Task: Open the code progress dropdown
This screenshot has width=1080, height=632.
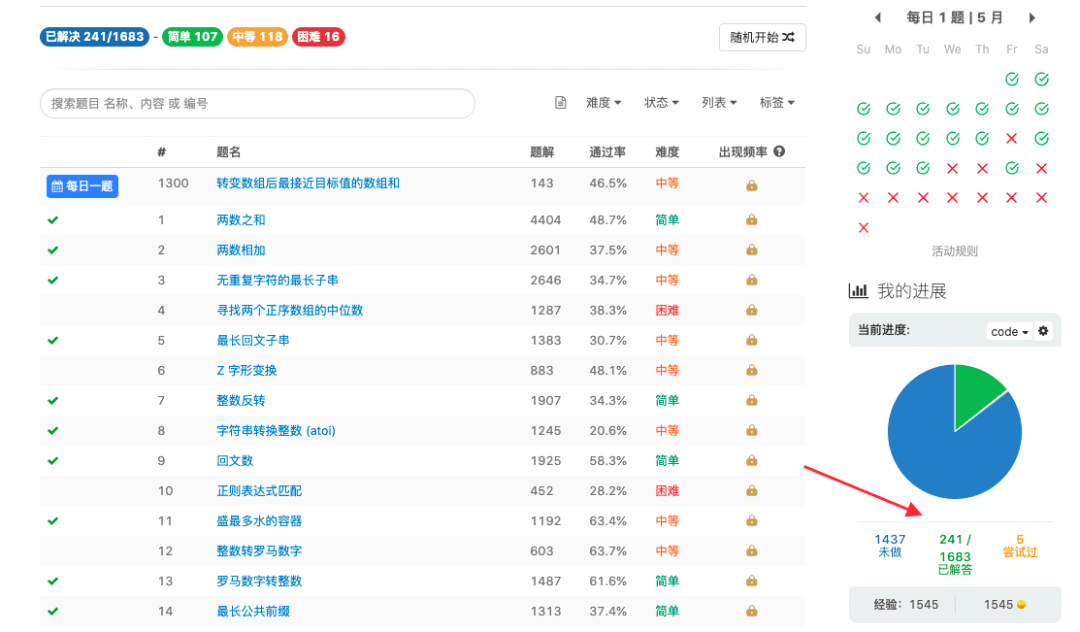Action: [1009, 332]
